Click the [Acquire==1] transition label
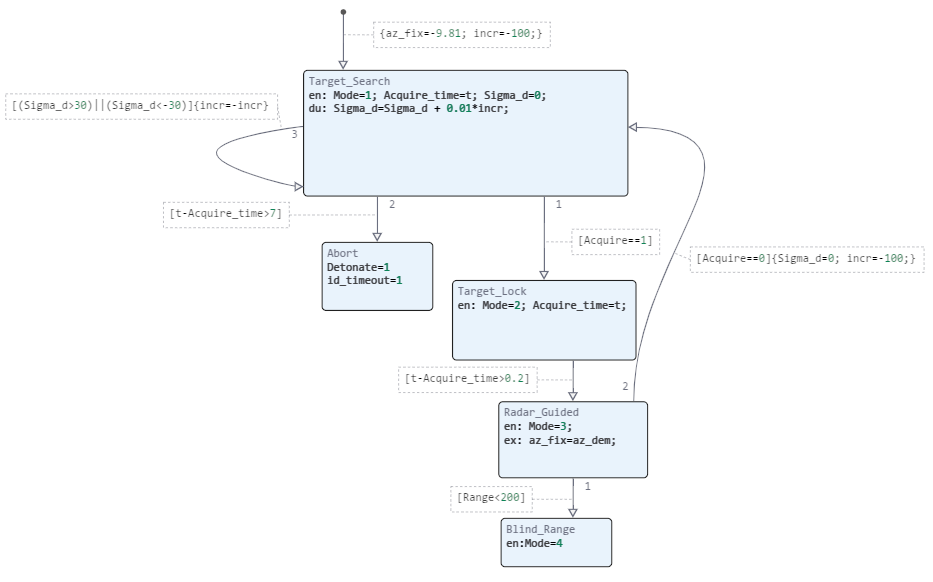 [615, 241]
